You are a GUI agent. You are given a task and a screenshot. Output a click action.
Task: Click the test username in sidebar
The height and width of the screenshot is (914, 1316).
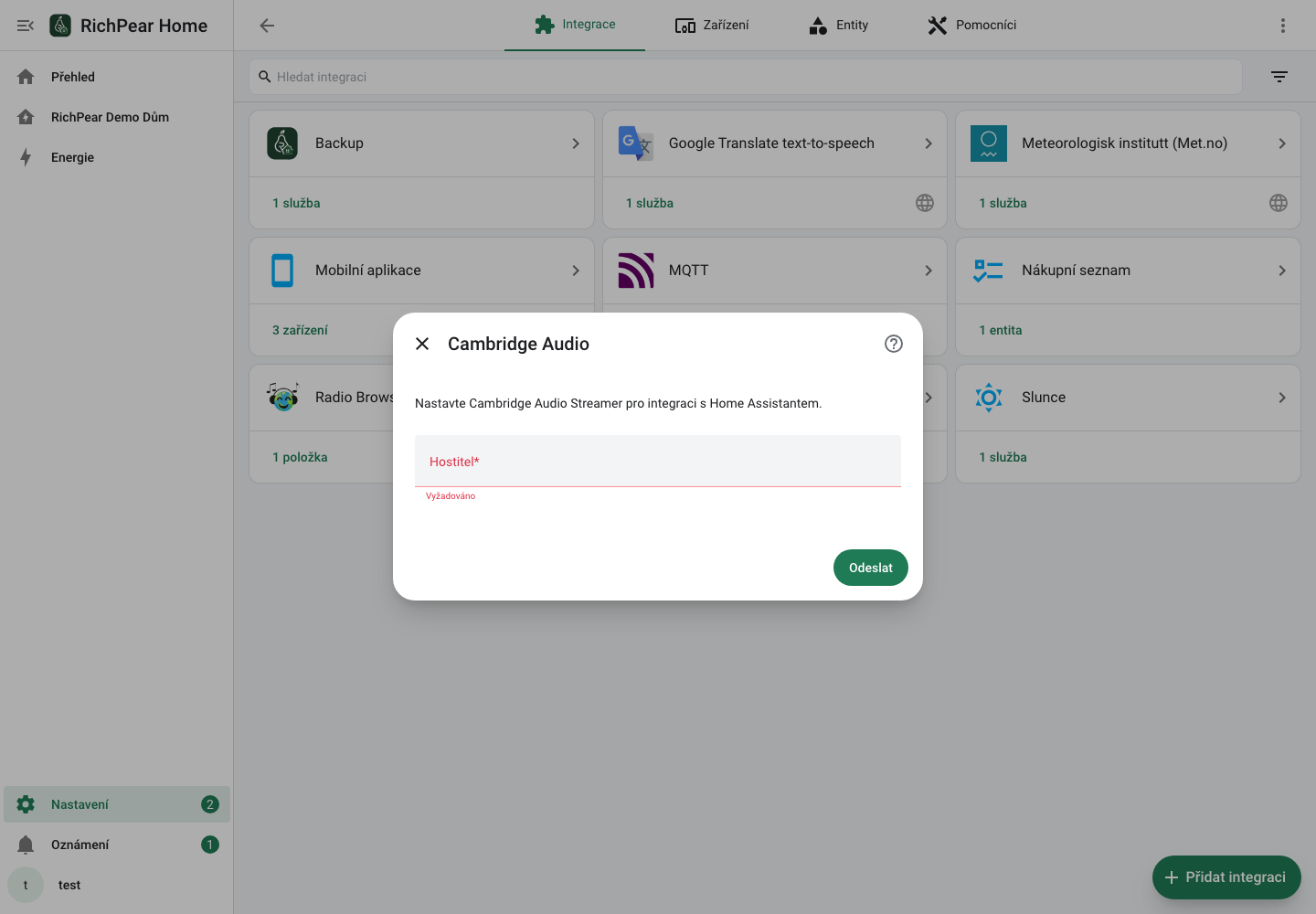(x=69, y=885)
